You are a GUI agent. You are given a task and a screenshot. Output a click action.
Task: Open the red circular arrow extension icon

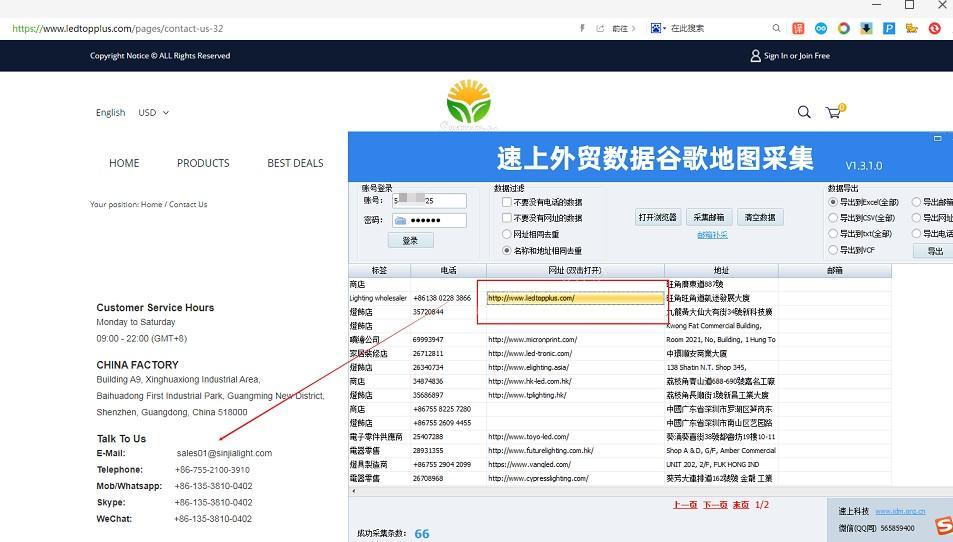[x=935, y=28]
